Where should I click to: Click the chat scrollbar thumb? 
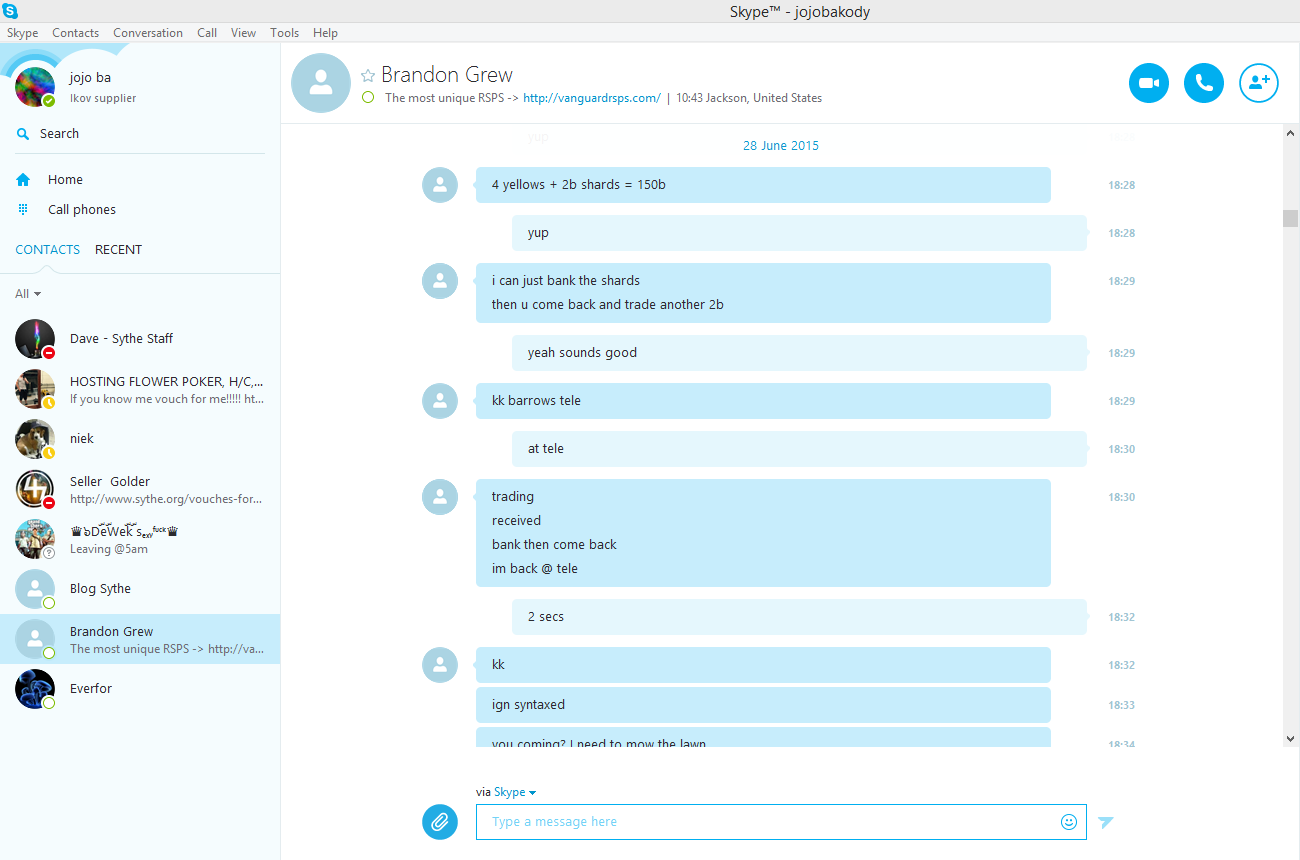(1291, 218)
